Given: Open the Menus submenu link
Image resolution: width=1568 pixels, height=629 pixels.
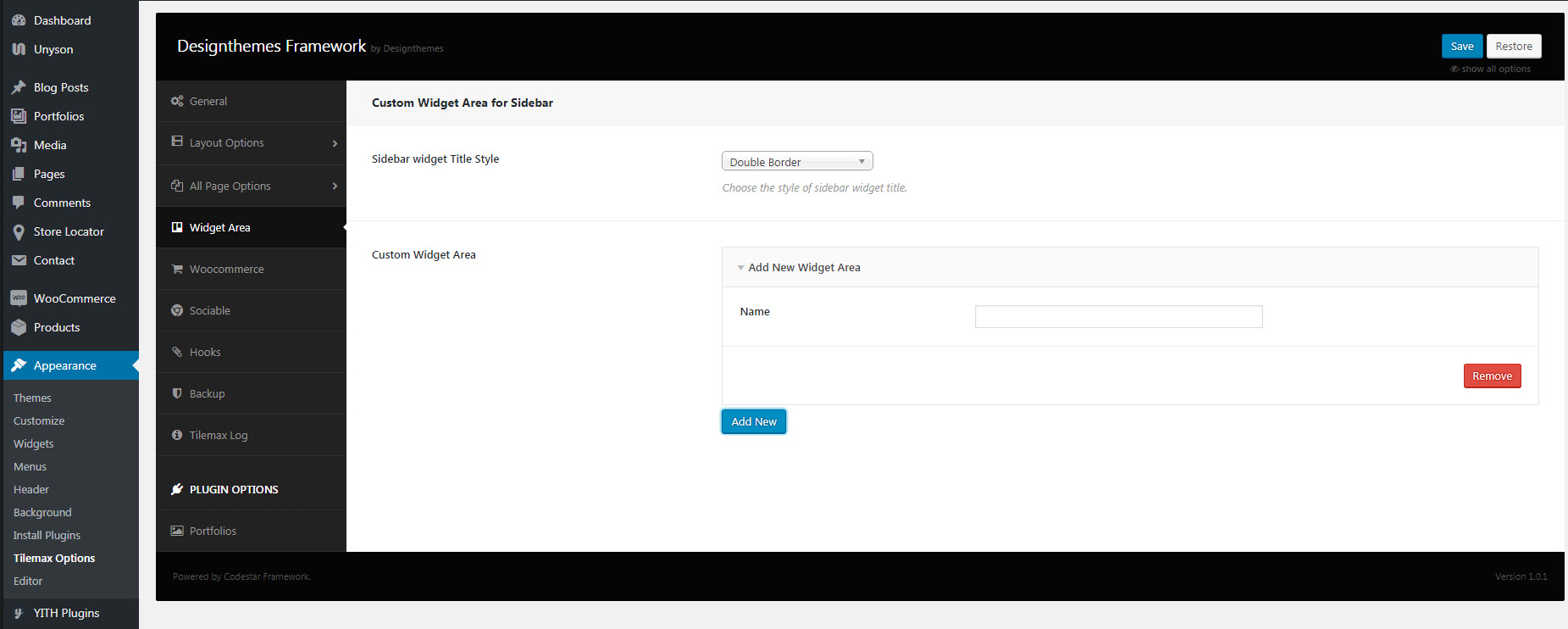Looking at the screenshot, I should [30, 466].
